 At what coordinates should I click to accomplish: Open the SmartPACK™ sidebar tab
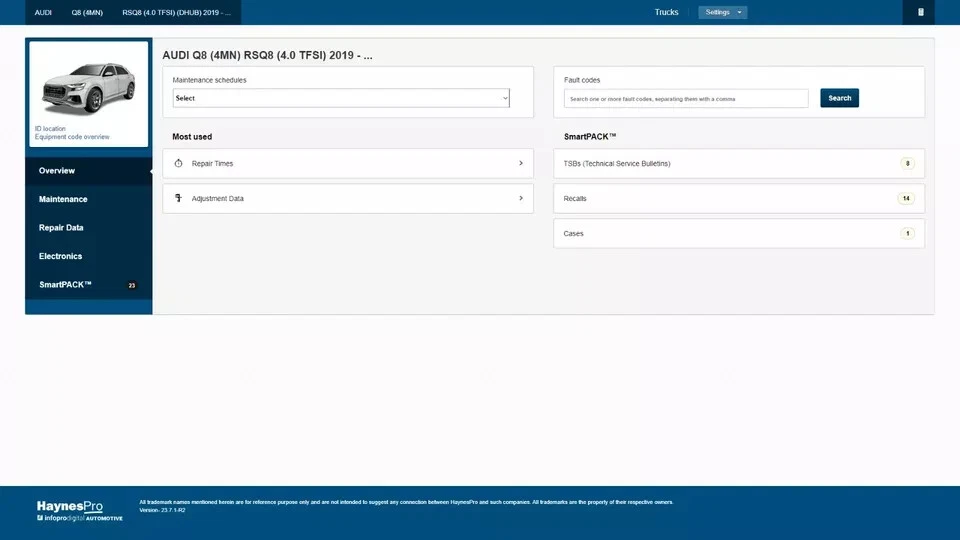coord(89,285)
